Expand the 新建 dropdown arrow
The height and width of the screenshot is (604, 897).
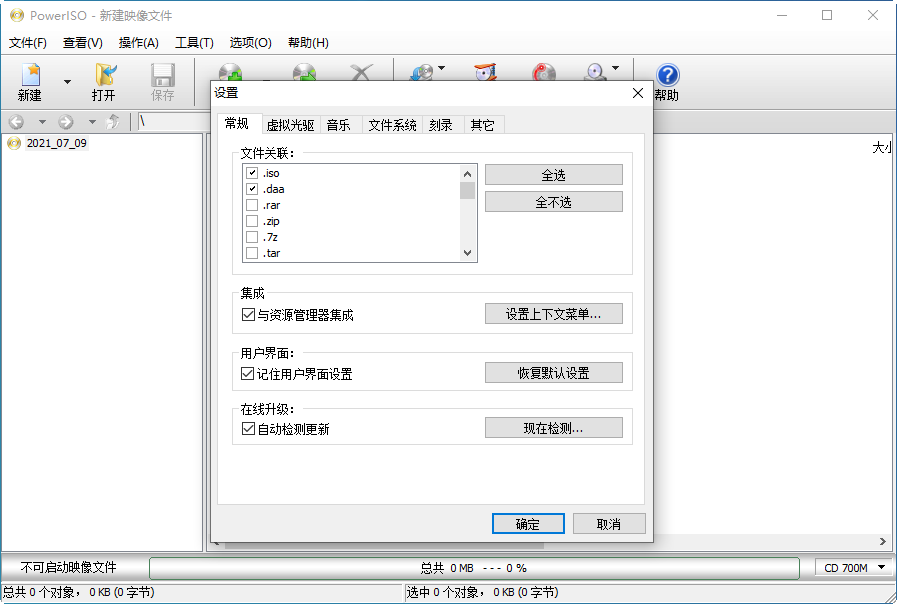68,82
